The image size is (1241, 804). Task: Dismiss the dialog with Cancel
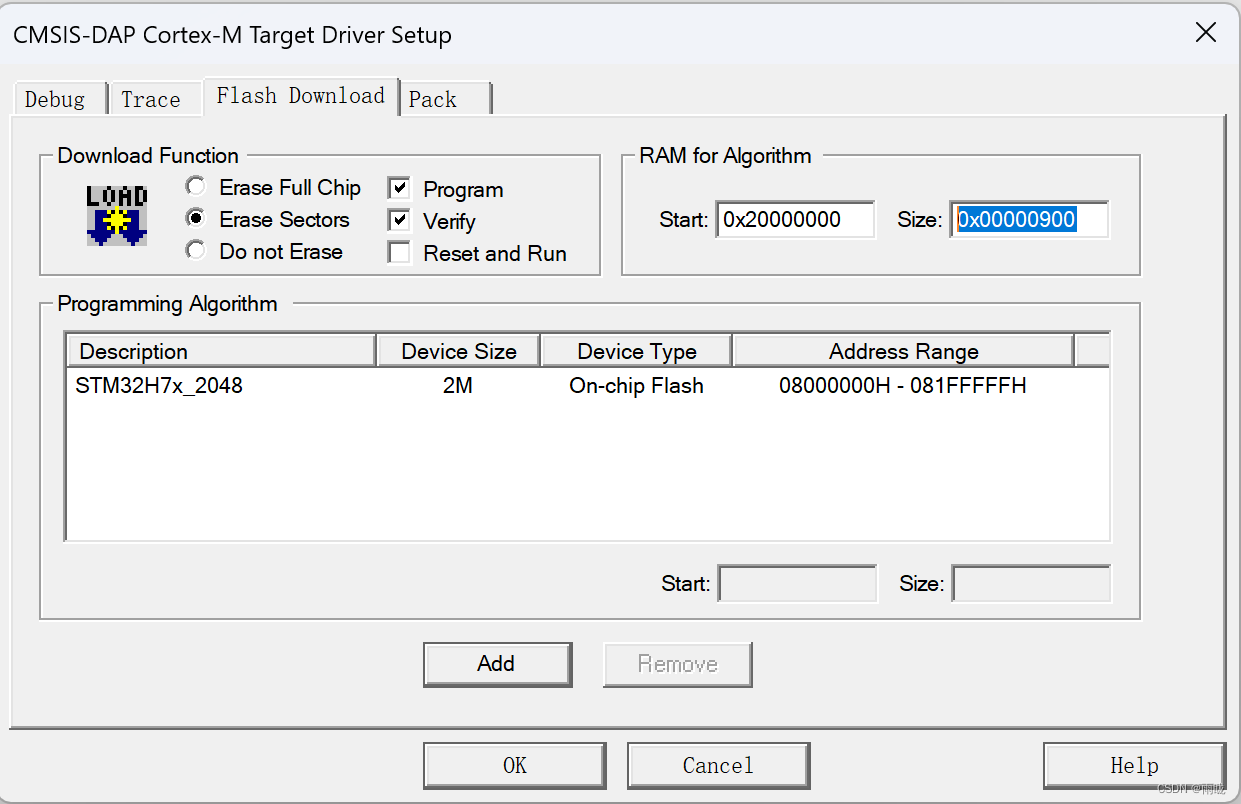[x=717, y=765]
